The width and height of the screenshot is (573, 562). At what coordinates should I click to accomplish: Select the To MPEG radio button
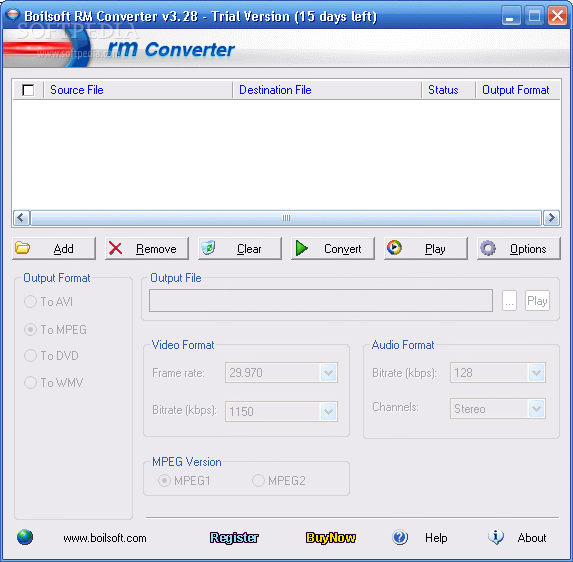(30, 329)
